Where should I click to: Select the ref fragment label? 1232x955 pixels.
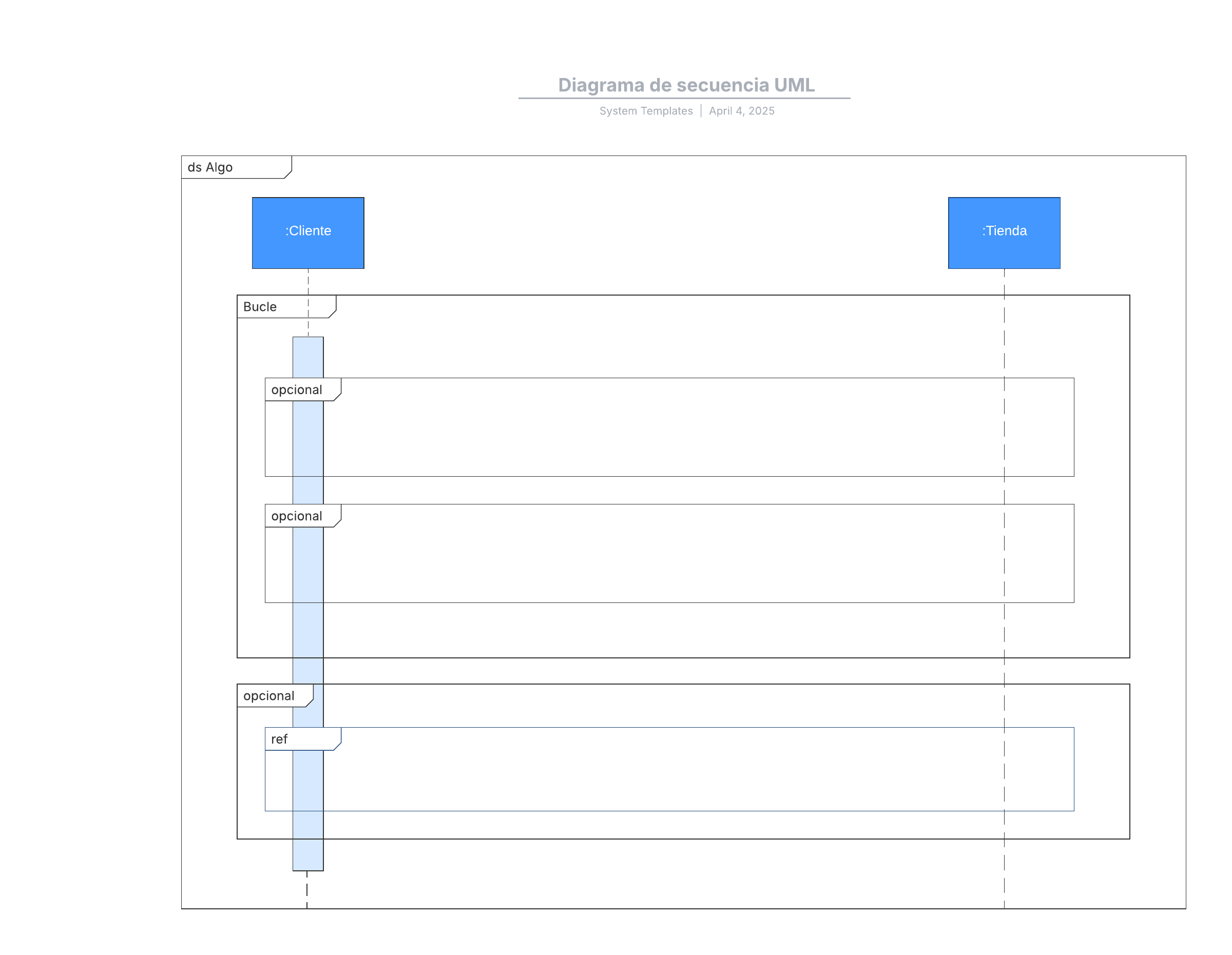[280, 739]
